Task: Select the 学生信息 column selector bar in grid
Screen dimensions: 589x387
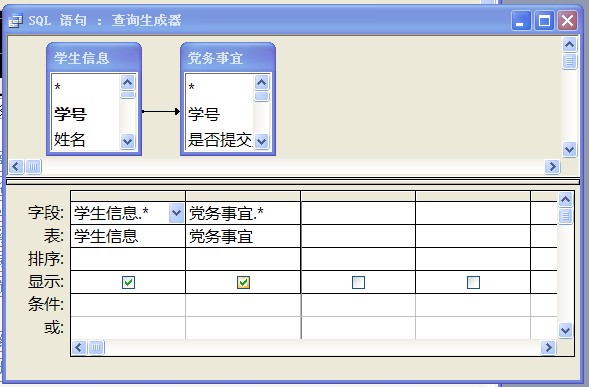Action: pyautogui.click(x=128, y=196)
